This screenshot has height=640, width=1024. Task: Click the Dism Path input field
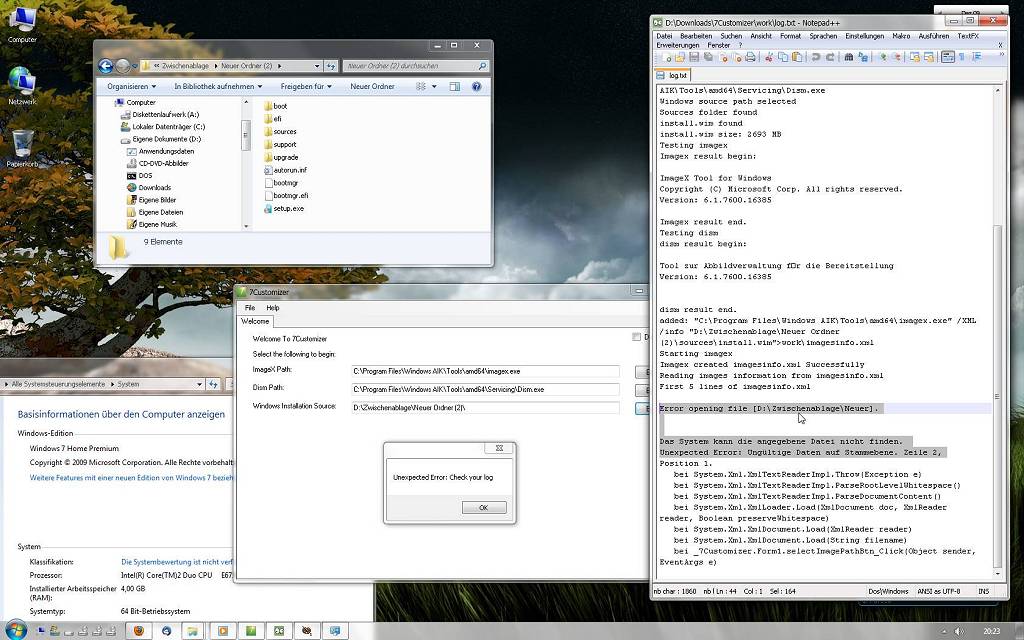pyautogui.click(x=485, y=390)
